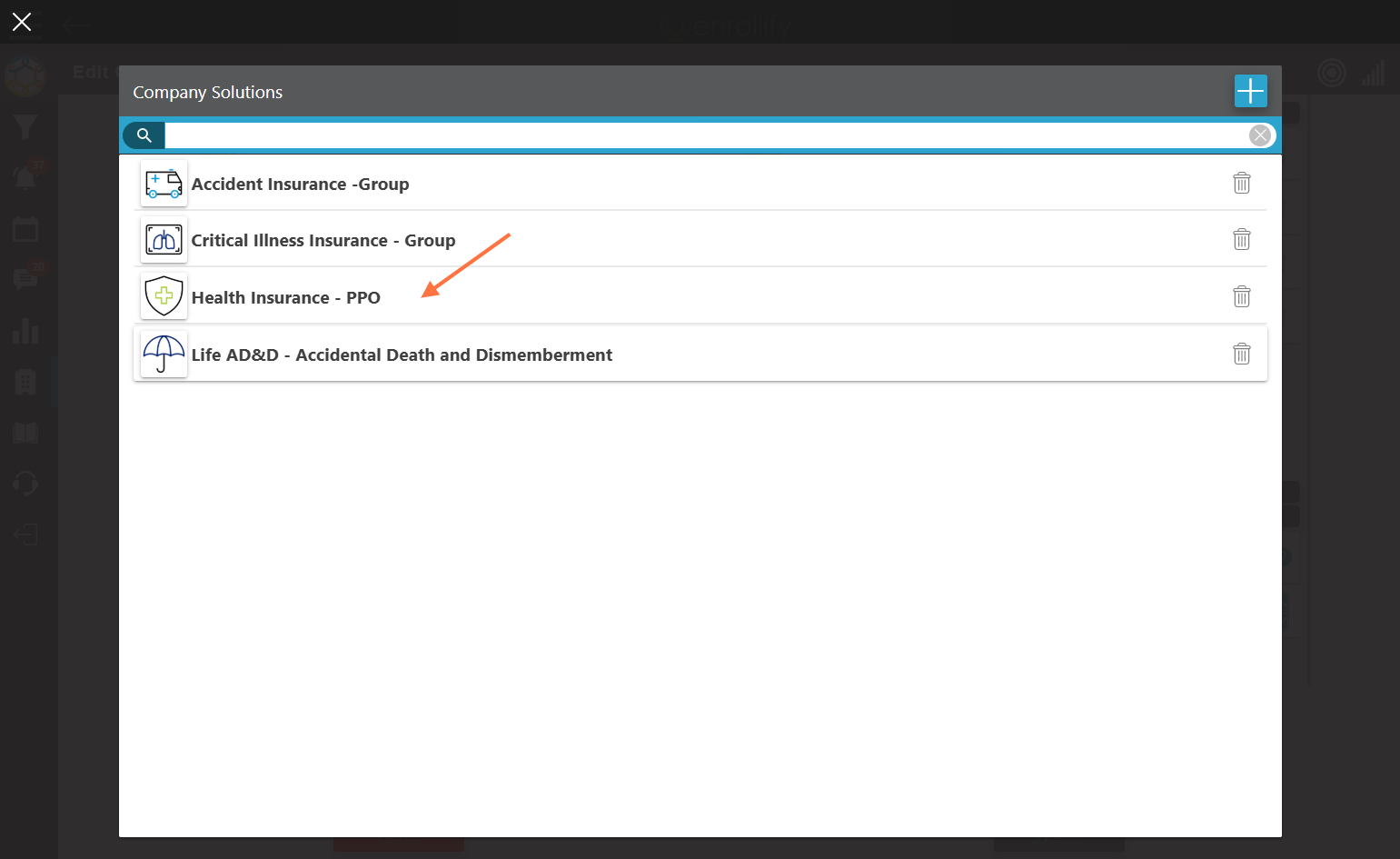Screen dimensions: 1400x859
Task: Click the shield icon for Health Insurance
Action: (164, 296)
